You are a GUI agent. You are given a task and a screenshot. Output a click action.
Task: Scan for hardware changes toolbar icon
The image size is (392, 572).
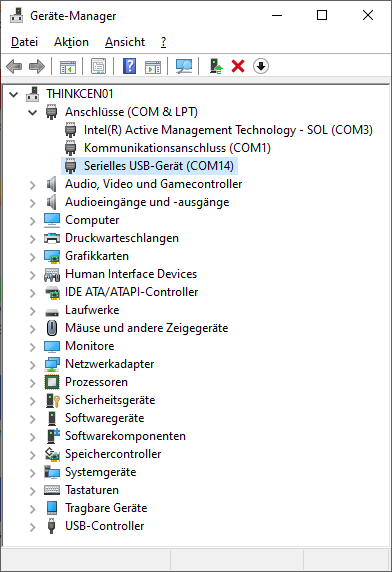point(184,66)
